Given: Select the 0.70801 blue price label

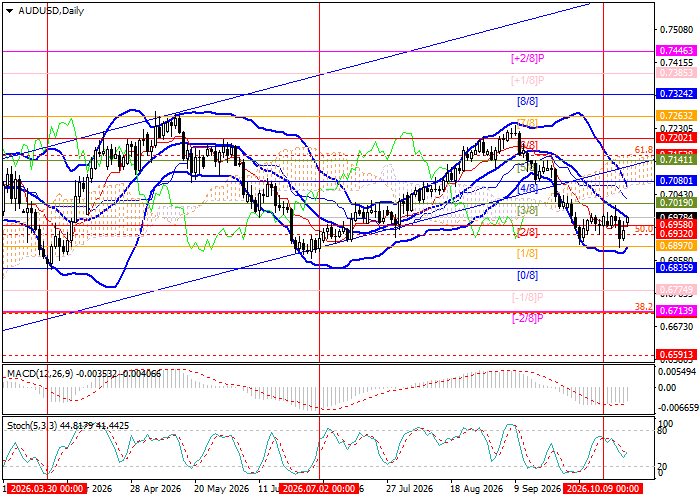Looking at the screenshot, I should (676, 181).
